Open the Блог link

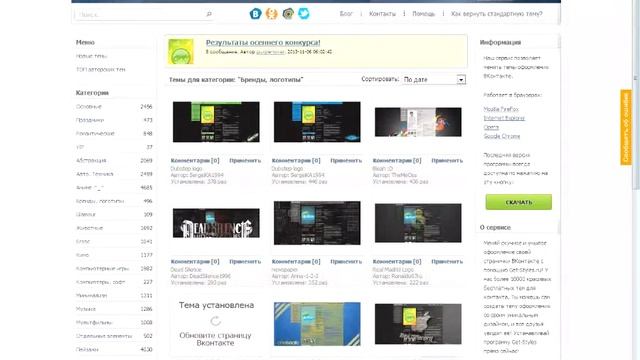(346, 14)
